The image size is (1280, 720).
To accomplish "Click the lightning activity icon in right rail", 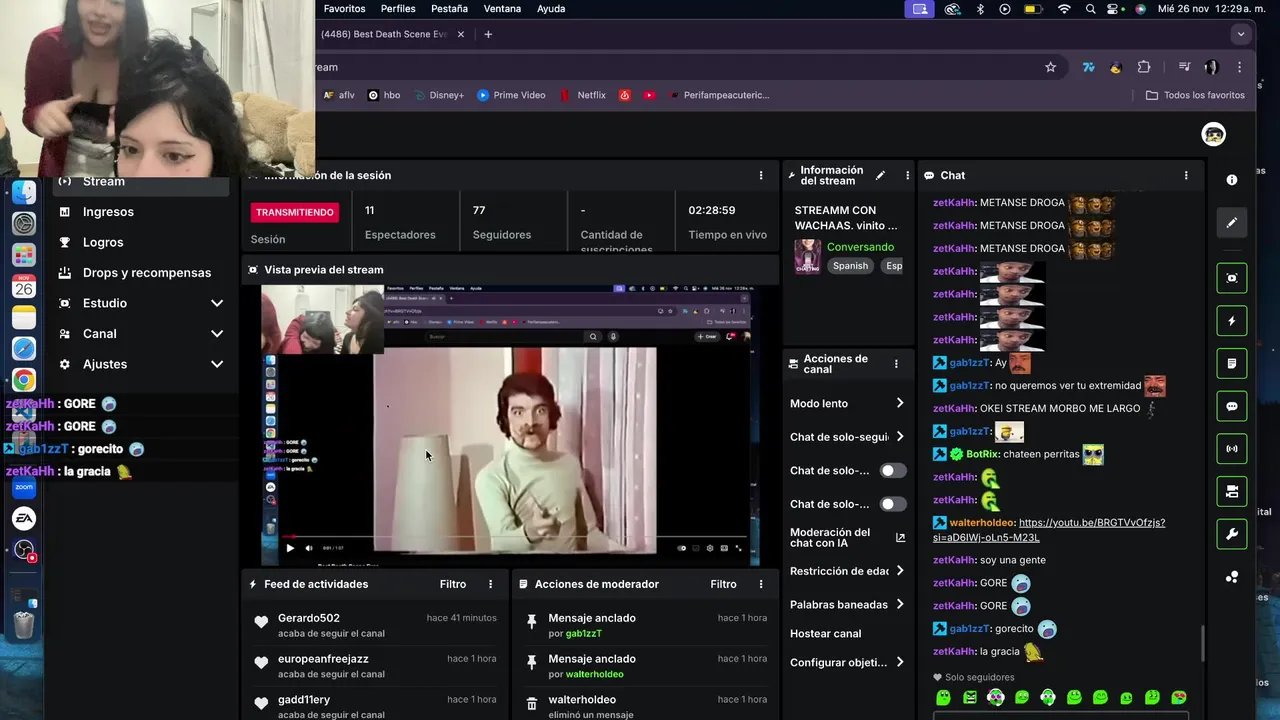I will tap(1232, 321).
